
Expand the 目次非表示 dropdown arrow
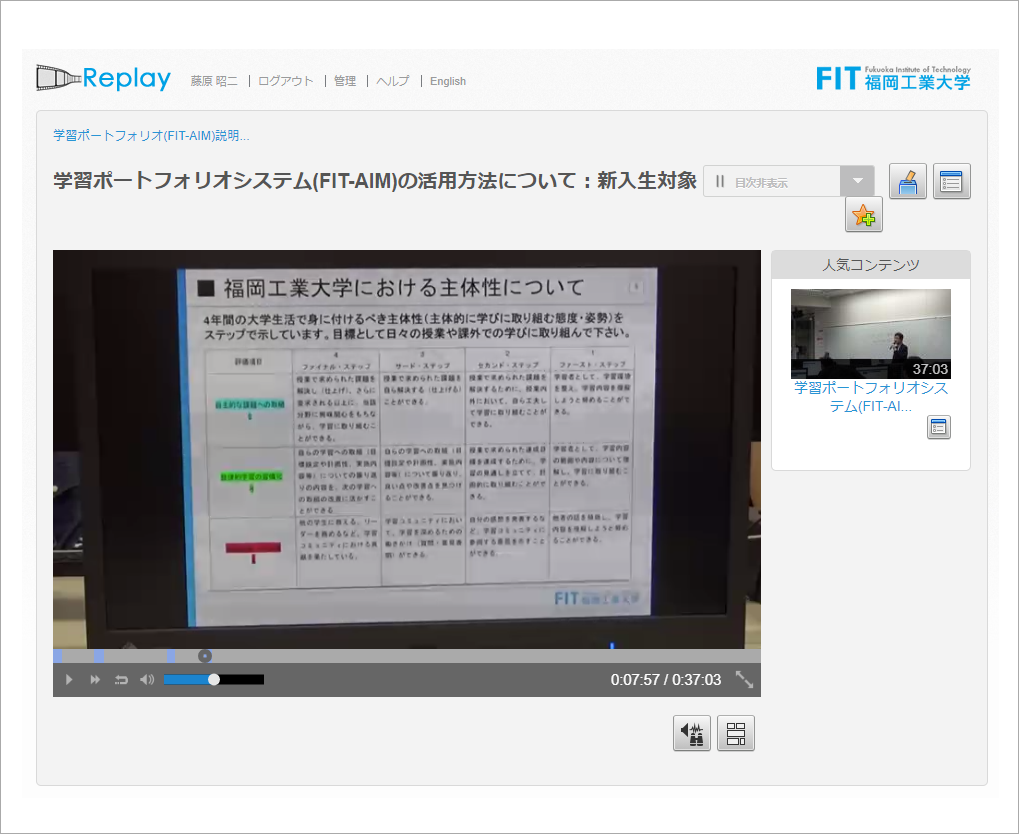[857, 182]
